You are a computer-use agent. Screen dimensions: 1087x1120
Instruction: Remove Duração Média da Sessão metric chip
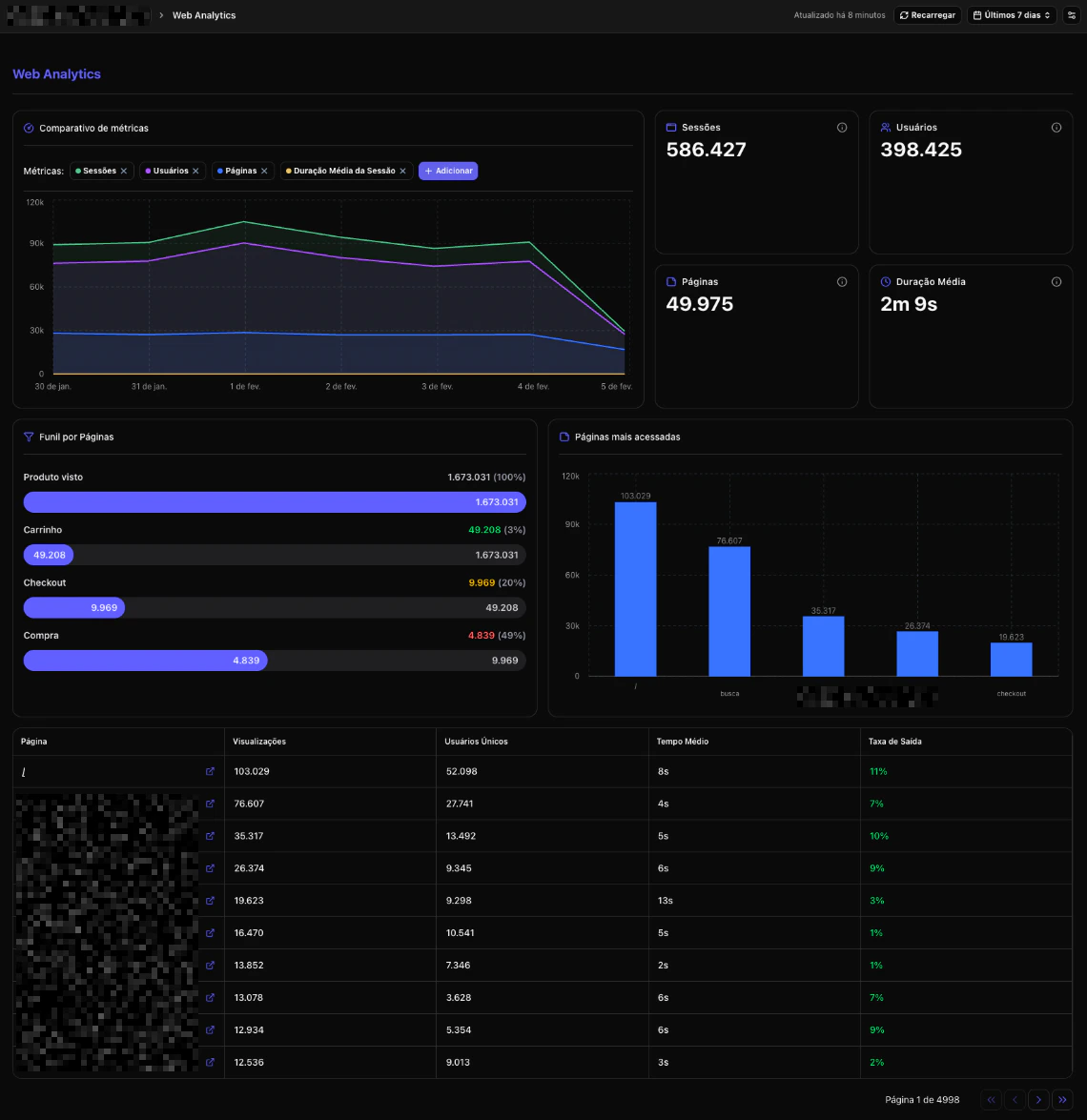tap(403, 171)
